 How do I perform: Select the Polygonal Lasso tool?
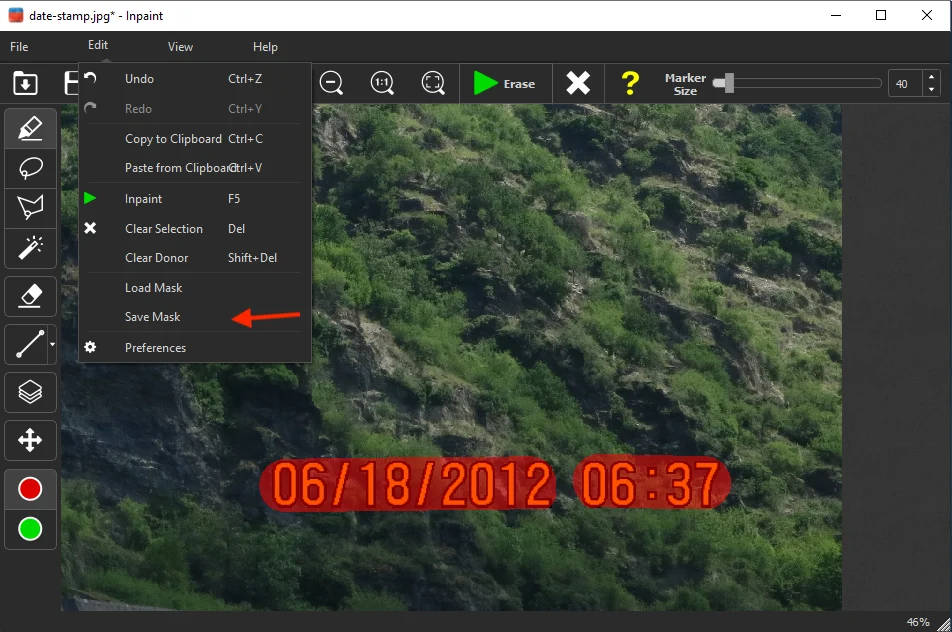[x=30, y=208]
